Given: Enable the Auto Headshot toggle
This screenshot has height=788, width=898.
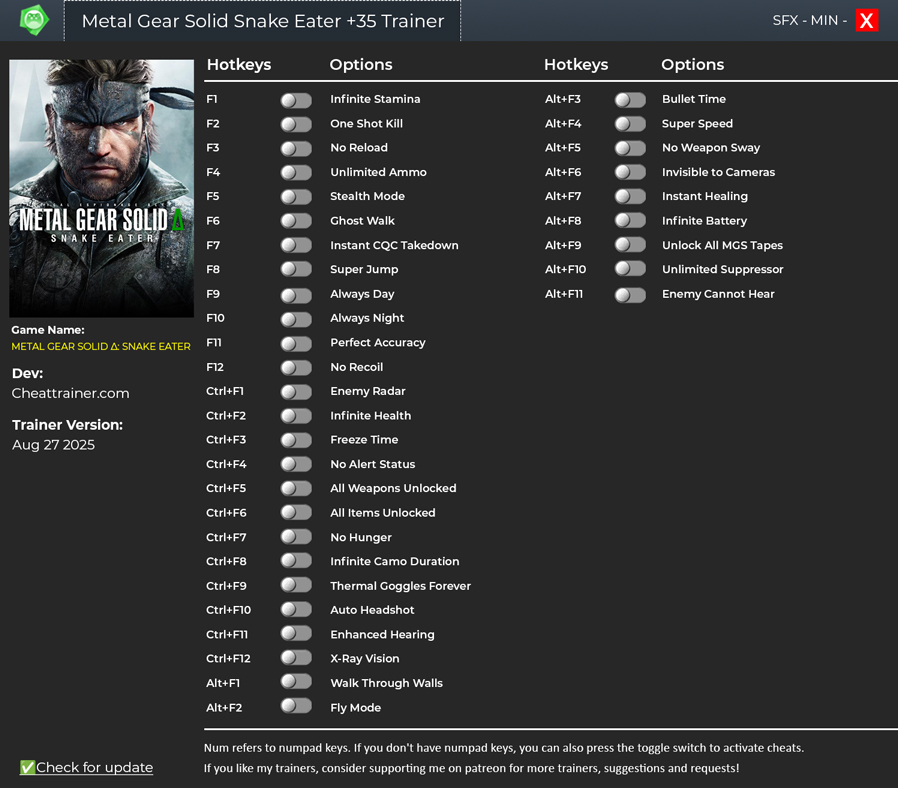Looking at the screenshot, I should coord(296,609).
